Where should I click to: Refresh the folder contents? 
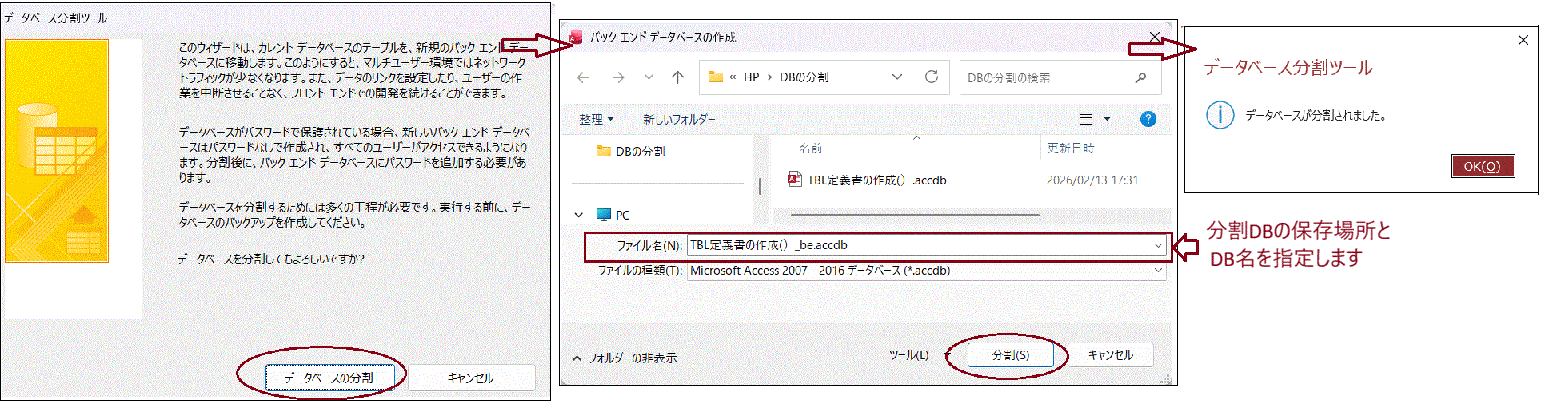tap(930, 76)
